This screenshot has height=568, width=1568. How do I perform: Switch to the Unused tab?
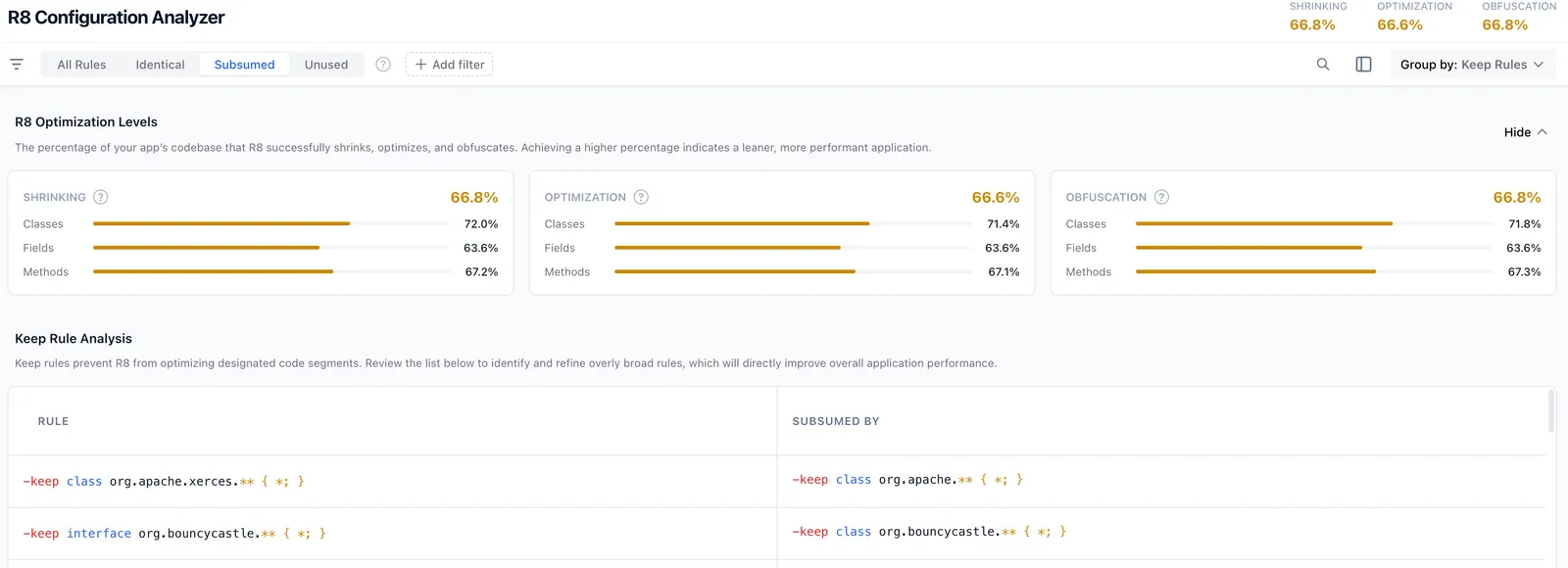tap(326, 65)
